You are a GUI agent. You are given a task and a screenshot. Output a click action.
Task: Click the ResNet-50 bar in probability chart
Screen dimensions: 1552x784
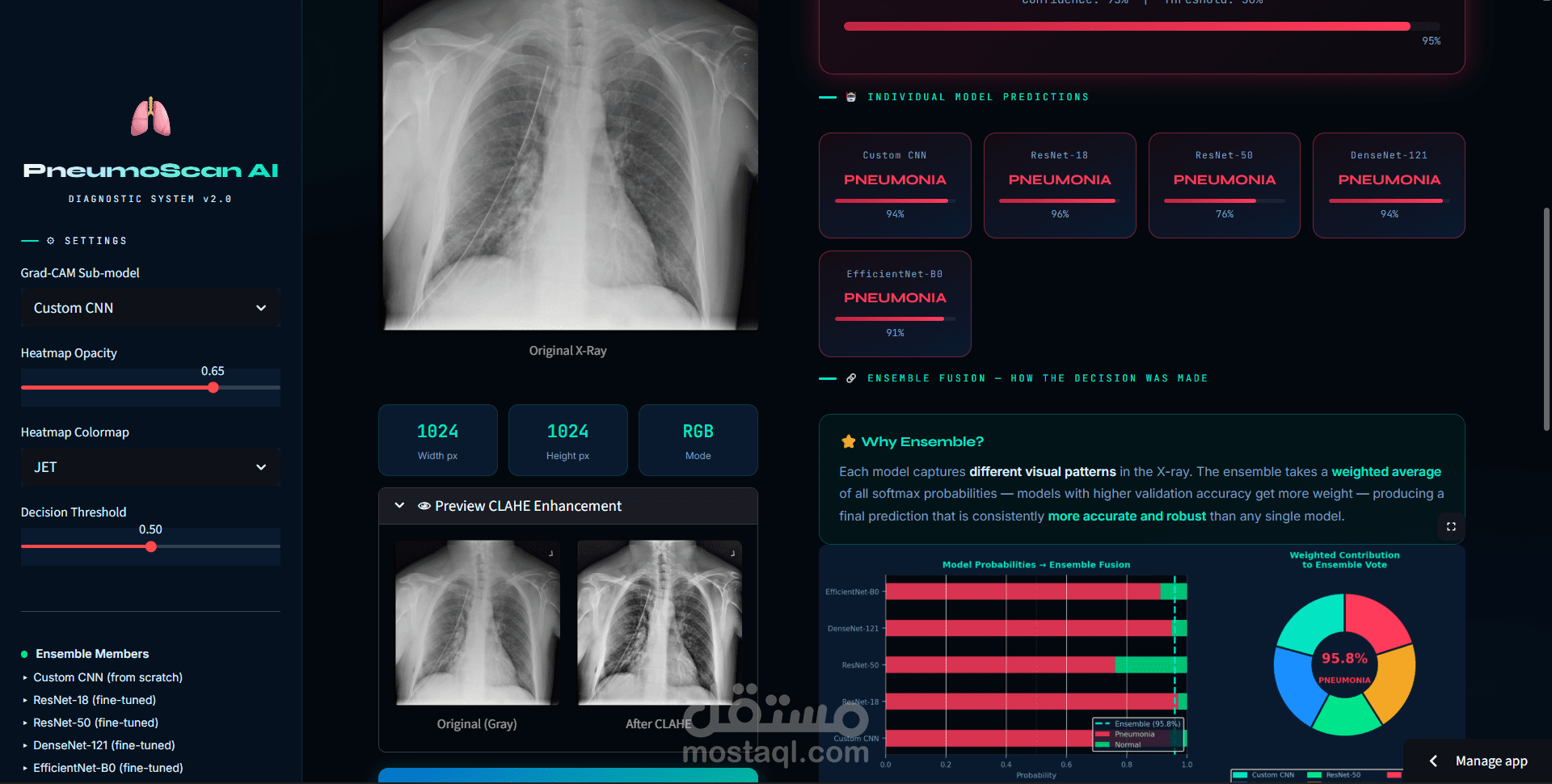click(x=1036, y=665)
